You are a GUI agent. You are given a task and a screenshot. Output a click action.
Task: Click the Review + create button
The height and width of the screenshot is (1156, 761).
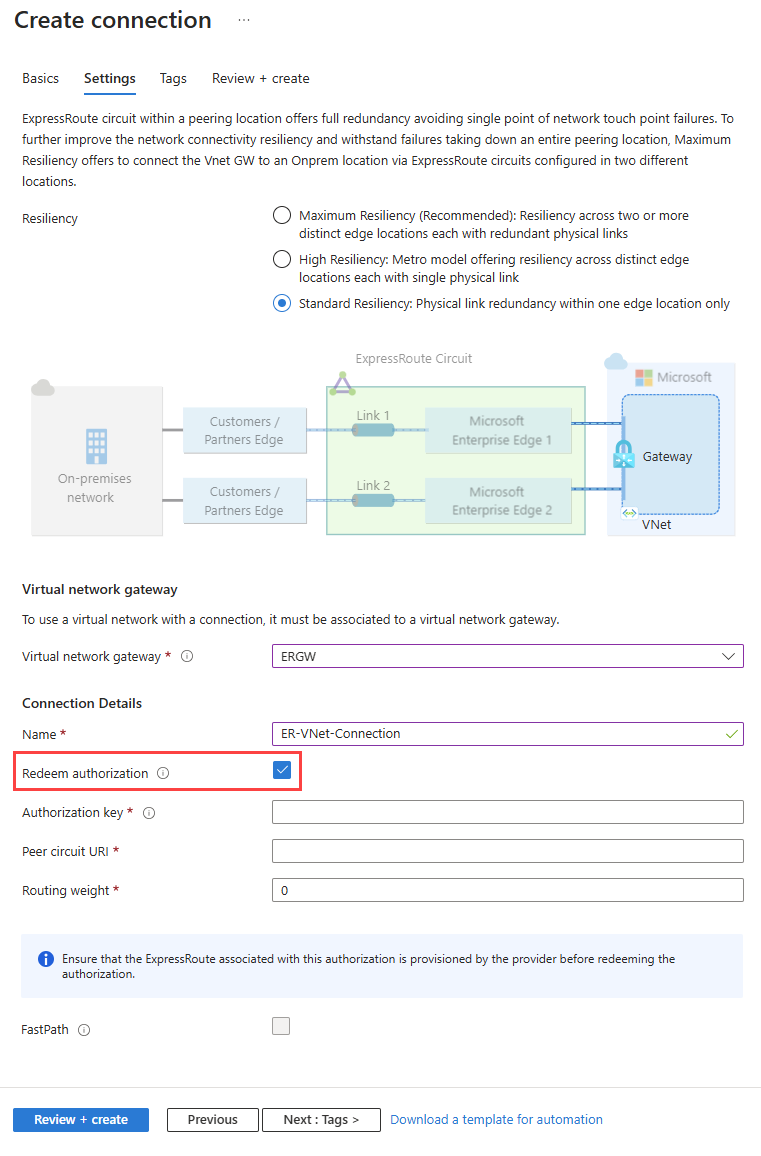point(80,1119)
